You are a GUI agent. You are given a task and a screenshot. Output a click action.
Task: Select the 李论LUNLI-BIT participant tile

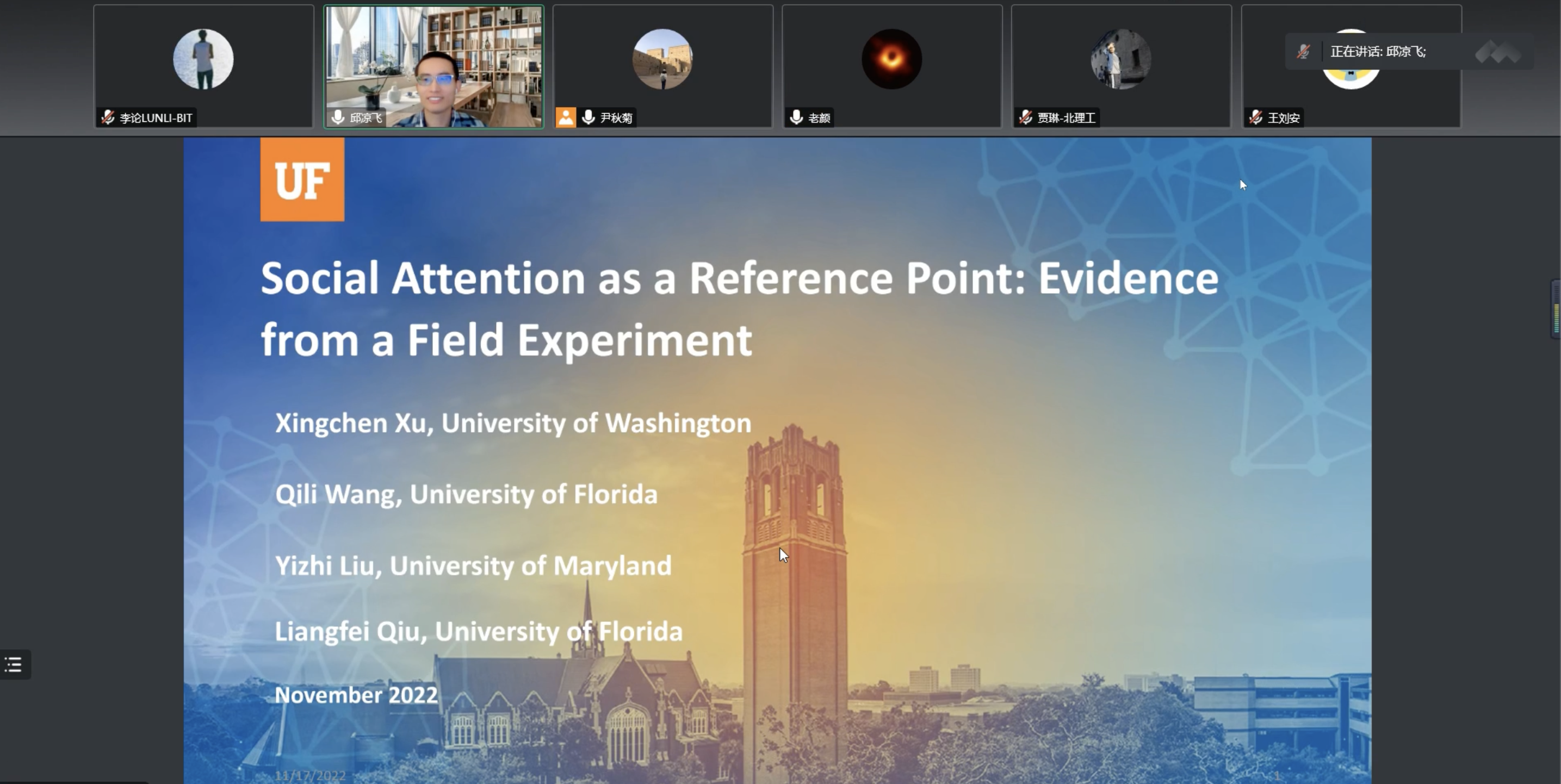coord(203,67)
